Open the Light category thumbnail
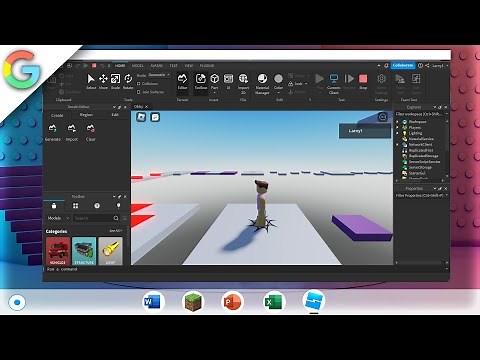This screenshot has width=480, height=360. tap(110, 251)
